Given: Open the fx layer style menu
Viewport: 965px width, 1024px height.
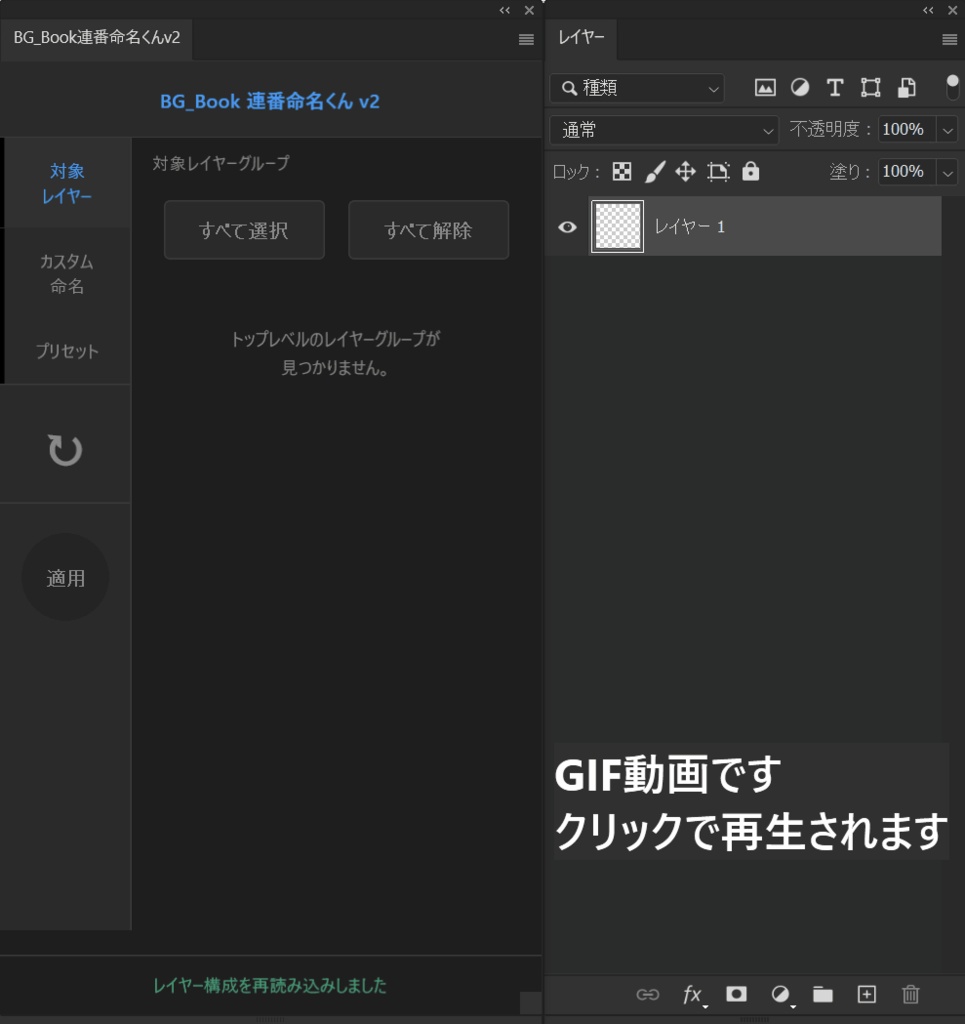Looking at the screenshot, I should (692, 995).
